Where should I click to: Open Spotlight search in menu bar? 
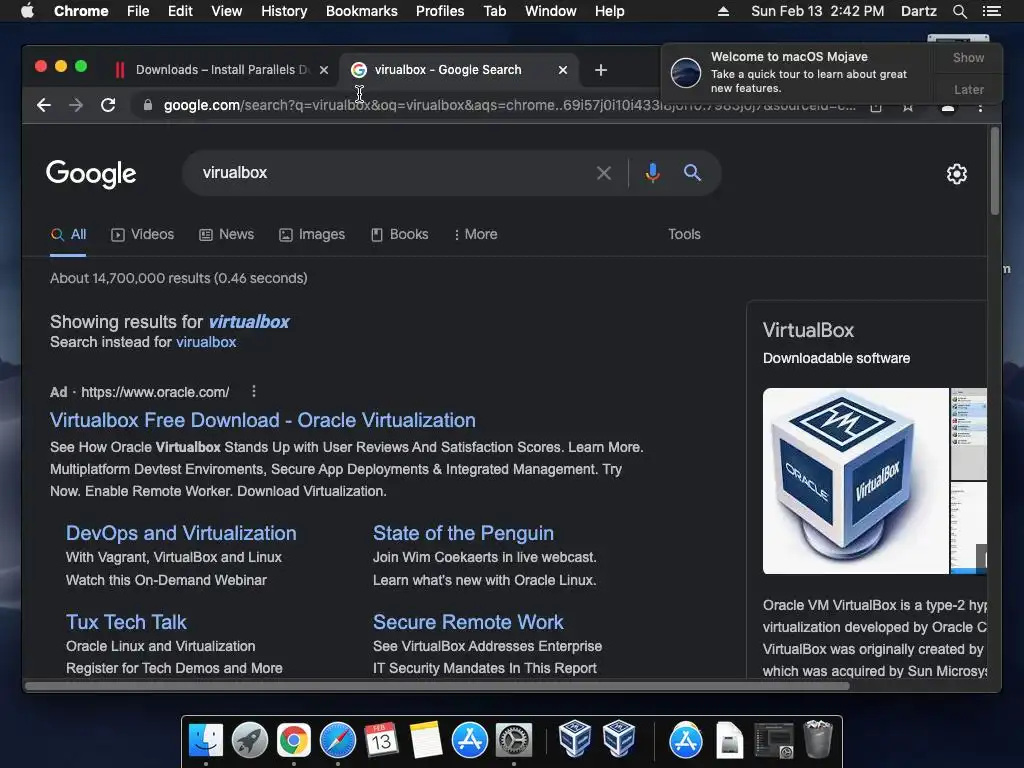(959, 11)
